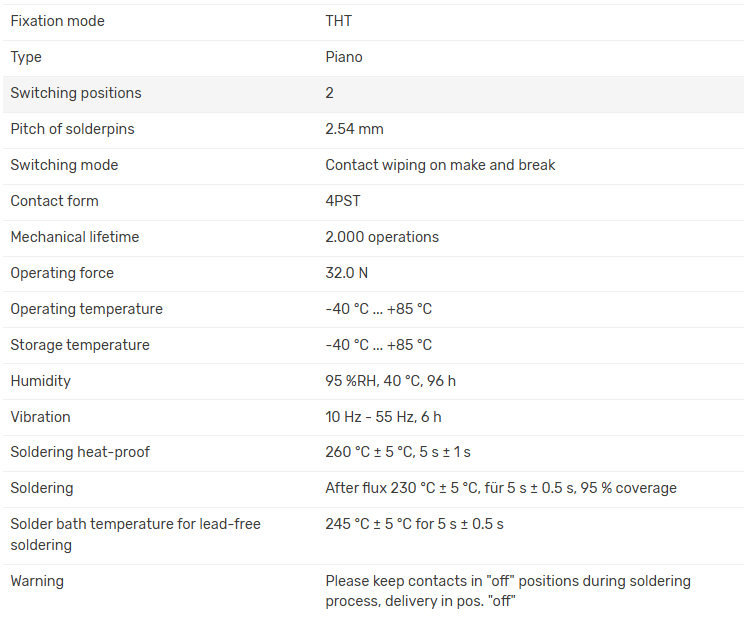Click the '2.54 mm' pitch value
The width and height of the screenshot is (744, 631).
pyautogui.click(x=354, y=129)
